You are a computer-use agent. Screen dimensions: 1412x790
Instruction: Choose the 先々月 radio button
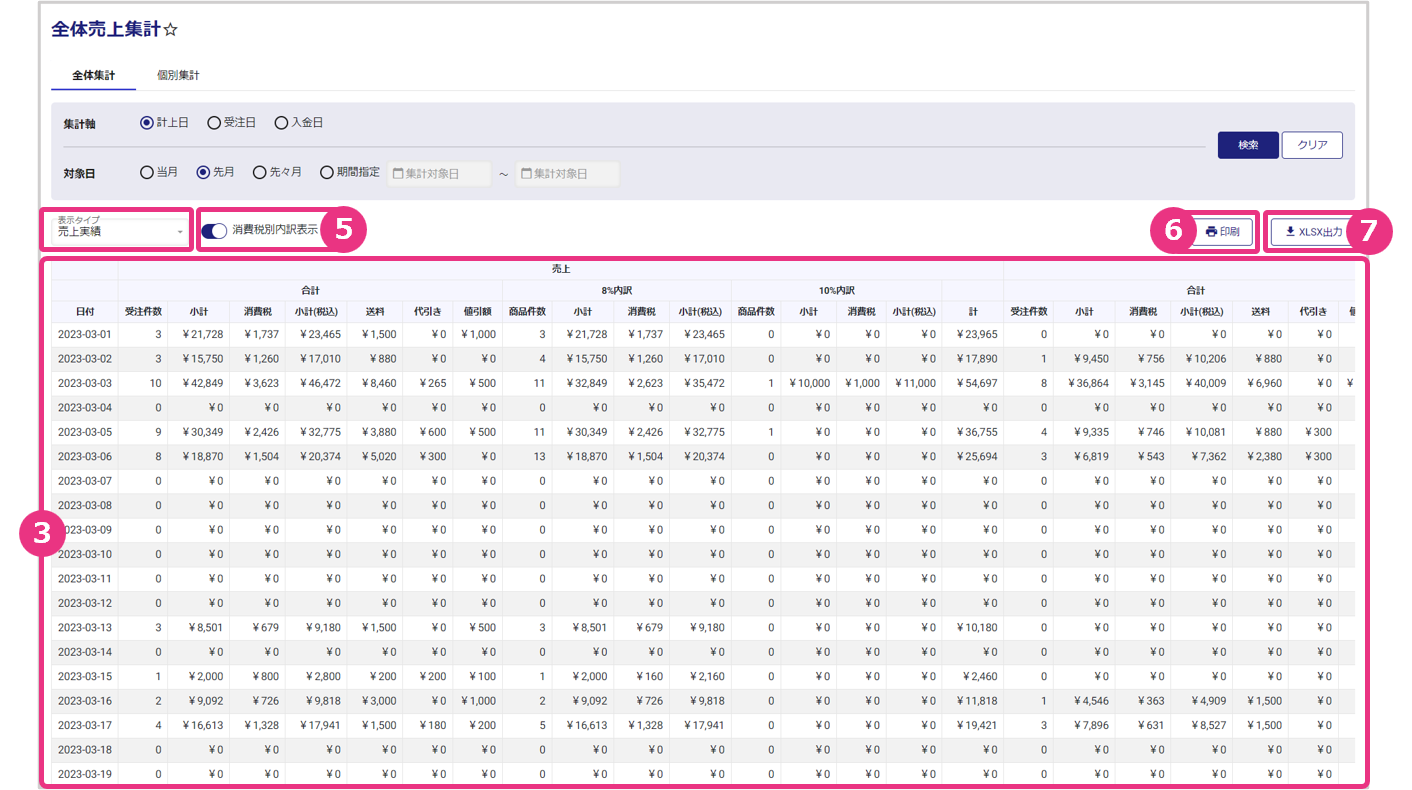coord(260,172)
